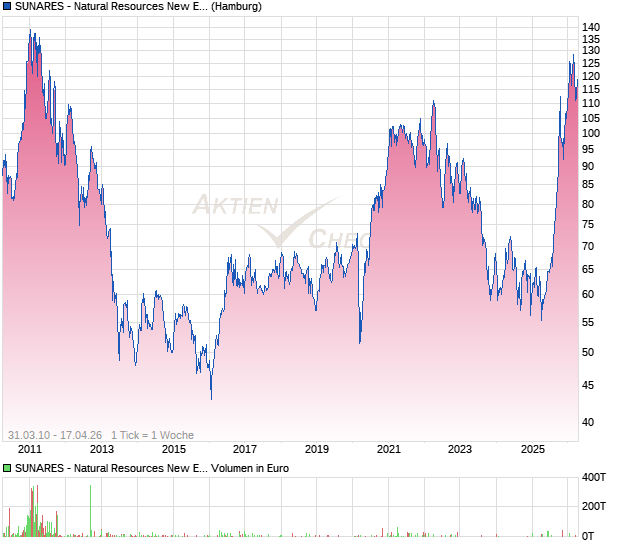The image size is (620, 546).
Task: Click the 65 price axis label
Action: pyautogui.click(x=588, y=269)
